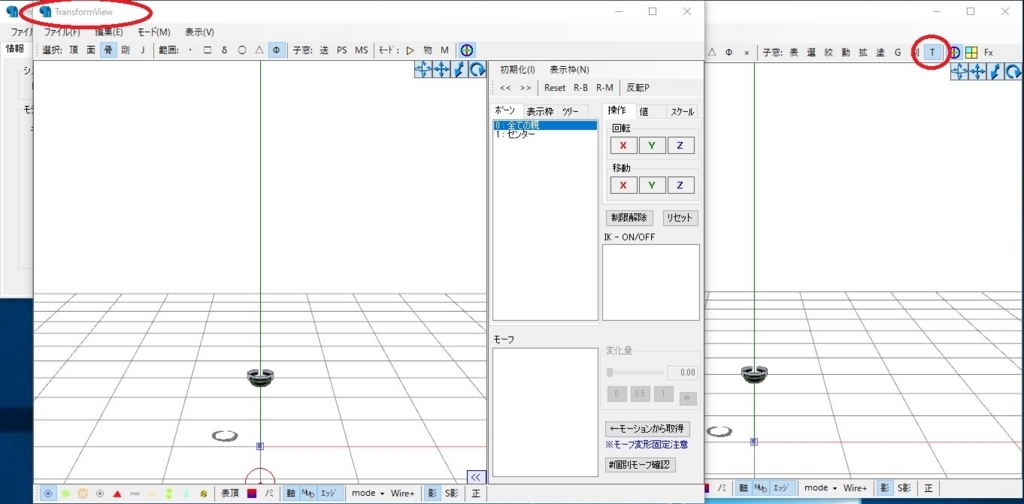Click the highlighted T button in back window toolbar

[933, 52]
